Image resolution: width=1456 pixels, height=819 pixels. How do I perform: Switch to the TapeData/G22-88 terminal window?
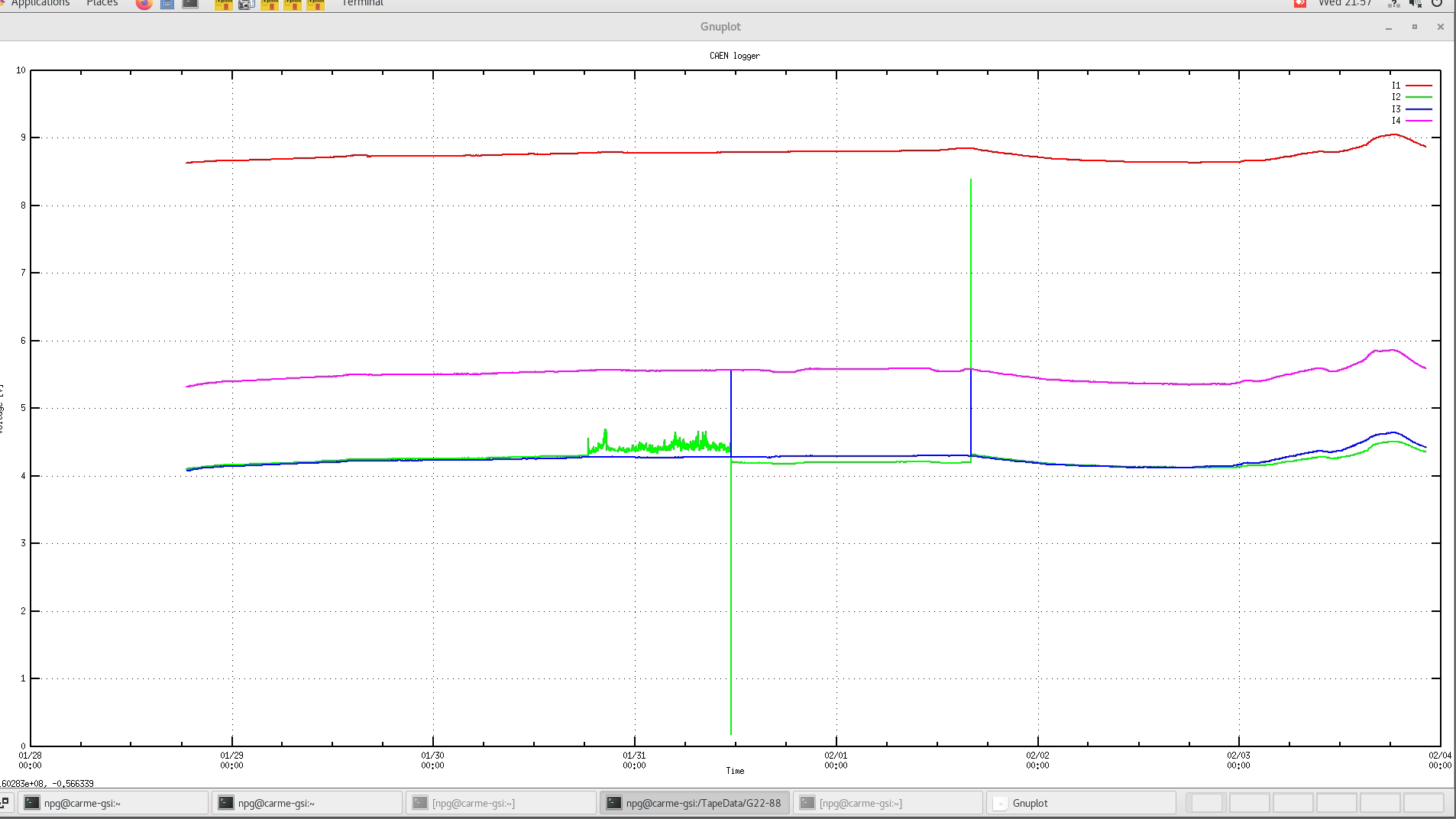point(694,803)
